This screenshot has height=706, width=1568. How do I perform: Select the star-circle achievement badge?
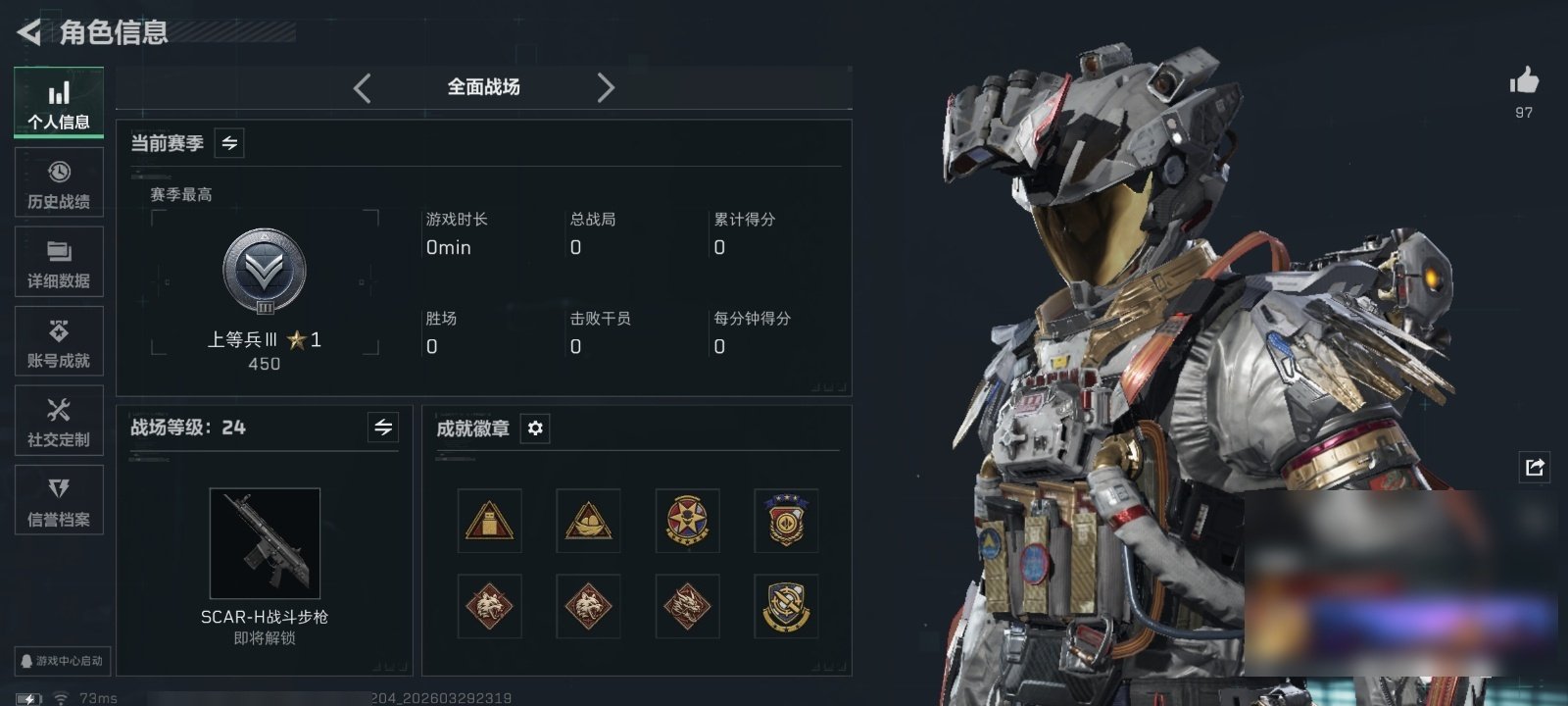coord(687,521)
